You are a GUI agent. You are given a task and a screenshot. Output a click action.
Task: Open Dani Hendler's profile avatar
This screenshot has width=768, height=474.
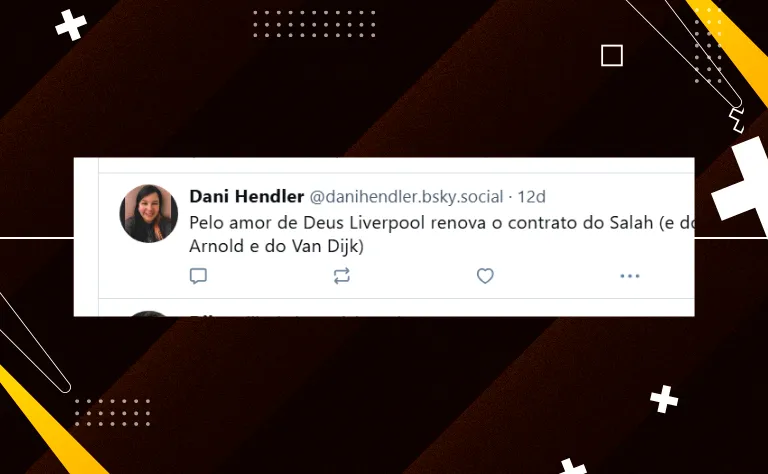pyautogui.click(x=148, y=213)
